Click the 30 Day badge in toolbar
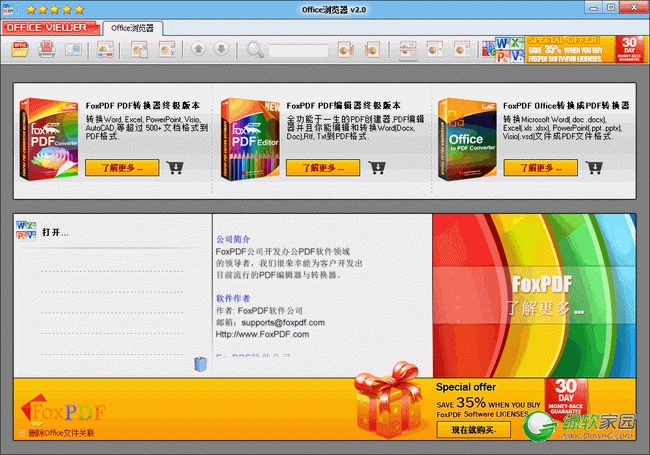 point(629,49)
